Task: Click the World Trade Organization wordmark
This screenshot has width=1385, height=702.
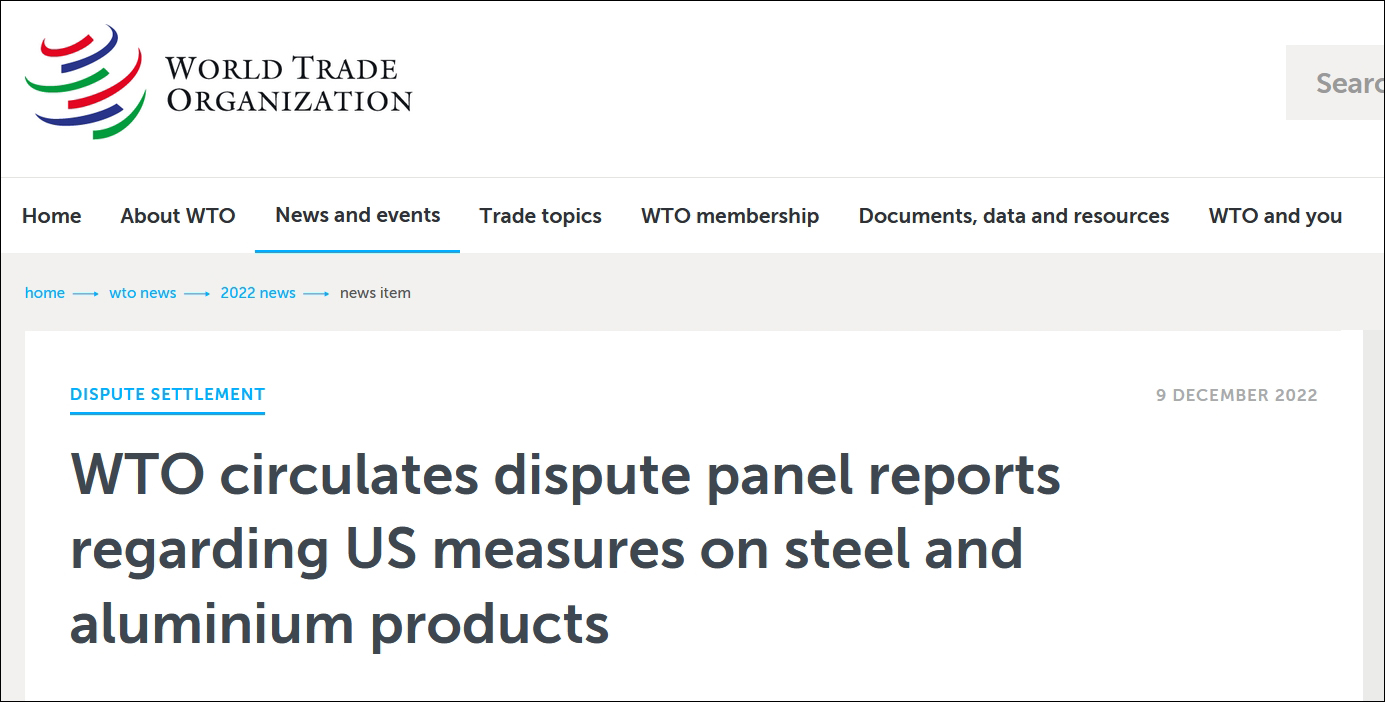Action: click(289, 84)
